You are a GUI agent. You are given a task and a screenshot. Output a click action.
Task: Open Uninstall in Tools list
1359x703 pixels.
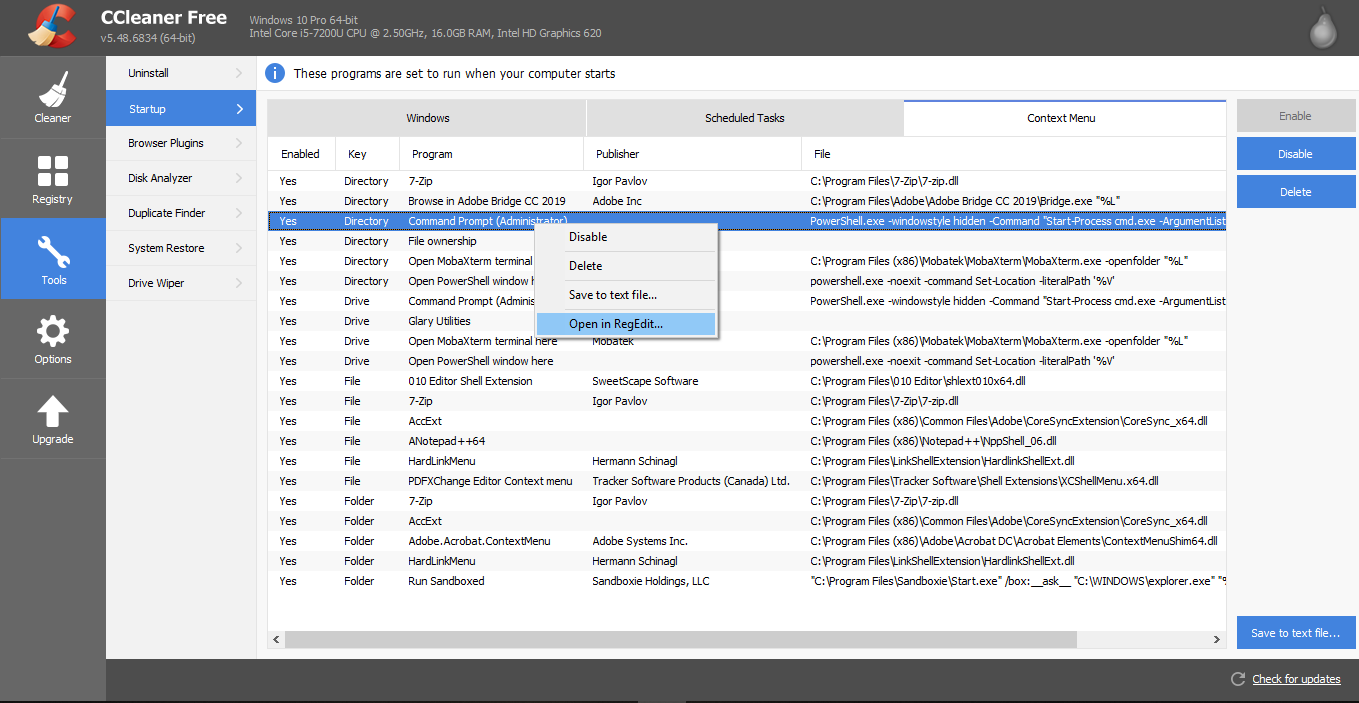coord(181,73)
